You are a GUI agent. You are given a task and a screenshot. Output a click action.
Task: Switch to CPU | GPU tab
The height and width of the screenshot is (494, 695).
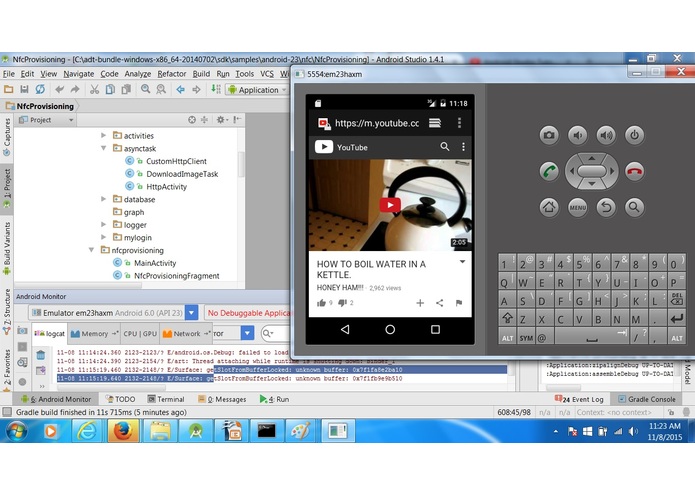click(140, 333)
